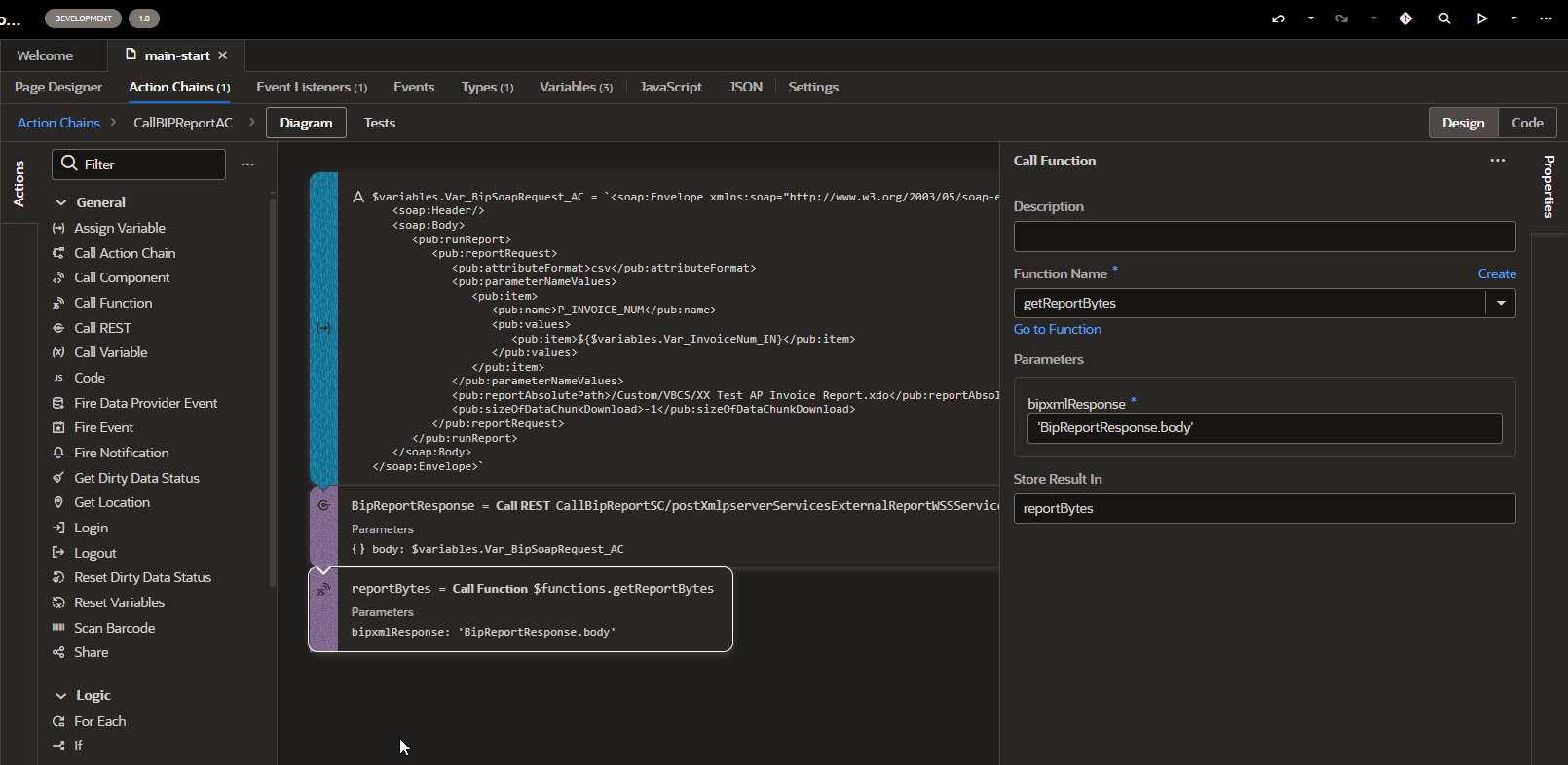1568x765 pixels.
Task: Click the Go to Function link
Action: 1057,329
